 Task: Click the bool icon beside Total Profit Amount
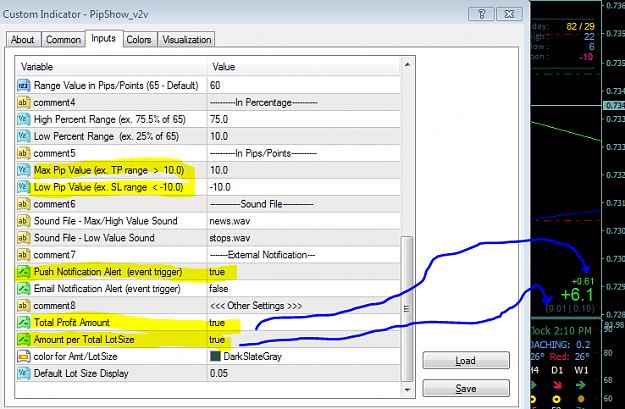(x=24, y=322)
